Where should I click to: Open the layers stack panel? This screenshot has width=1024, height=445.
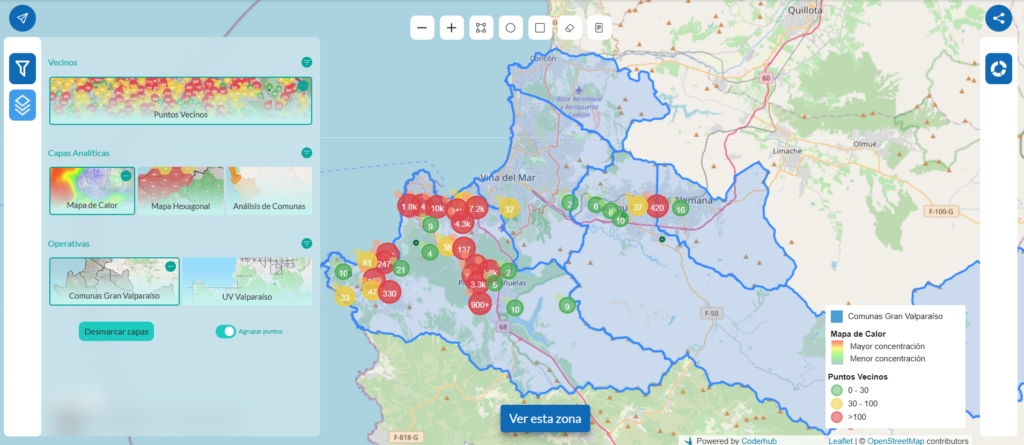pos(23,105)
